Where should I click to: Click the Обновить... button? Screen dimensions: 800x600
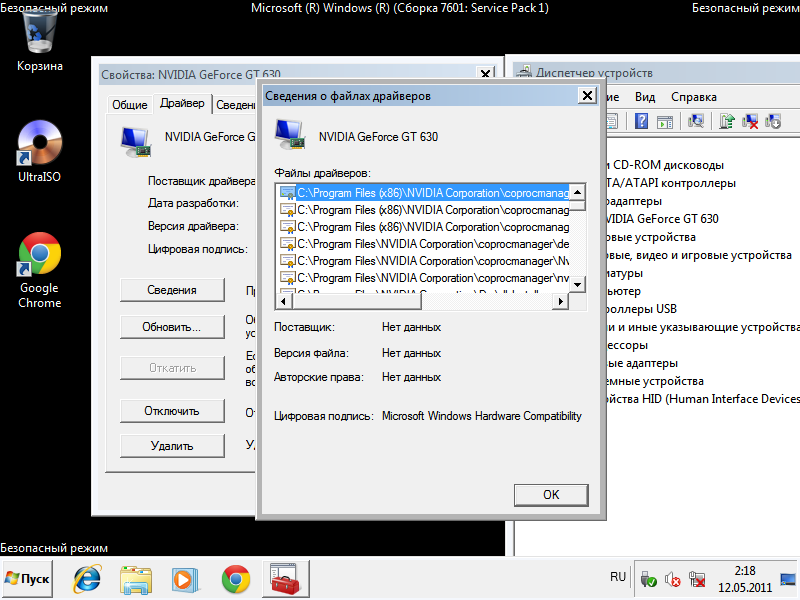click(x=172, y=327)
